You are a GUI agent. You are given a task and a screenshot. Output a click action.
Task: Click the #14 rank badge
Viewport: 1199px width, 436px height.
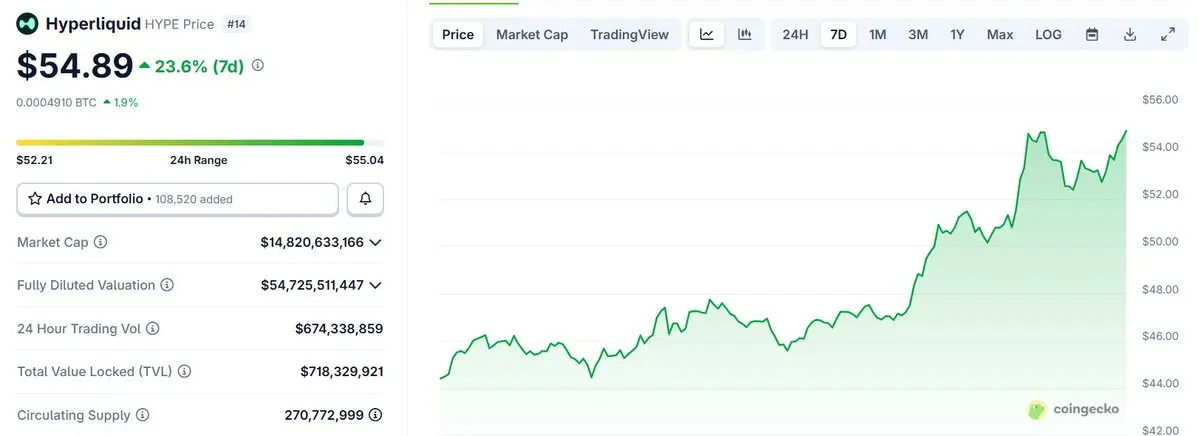click(236, 24)
